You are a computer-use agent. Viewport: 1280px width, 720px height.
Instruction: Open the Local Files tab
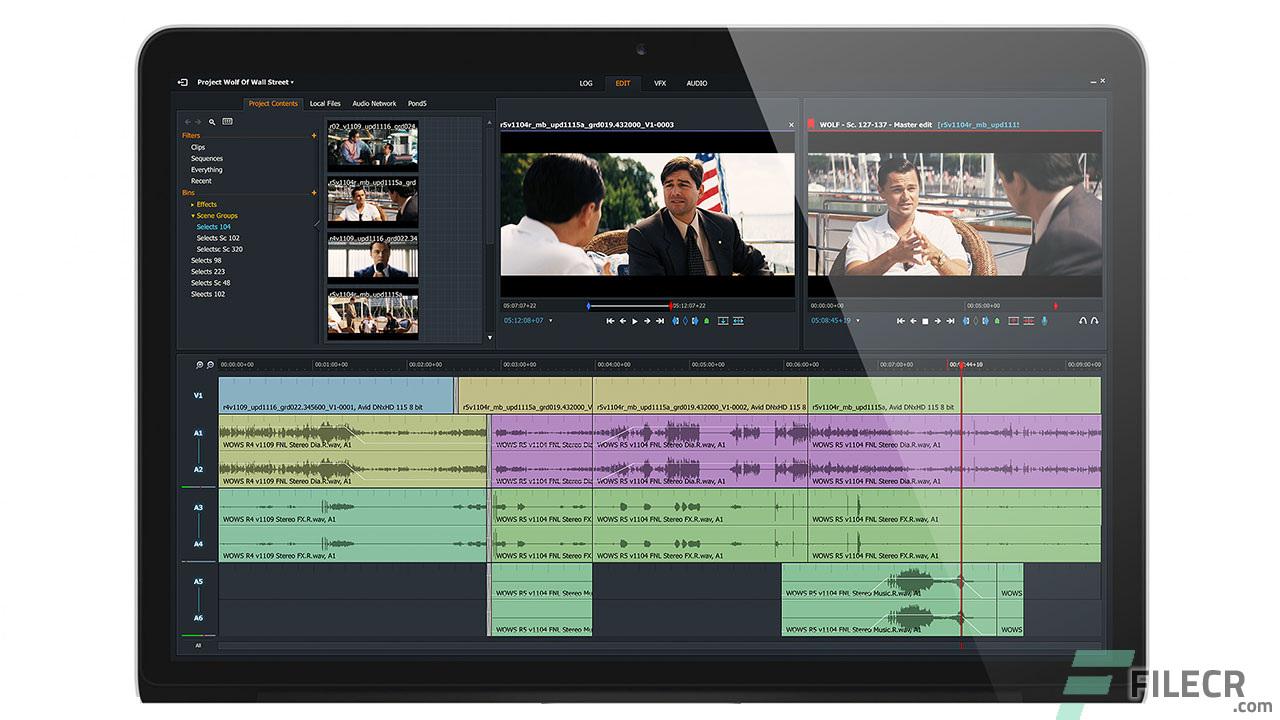325,104
